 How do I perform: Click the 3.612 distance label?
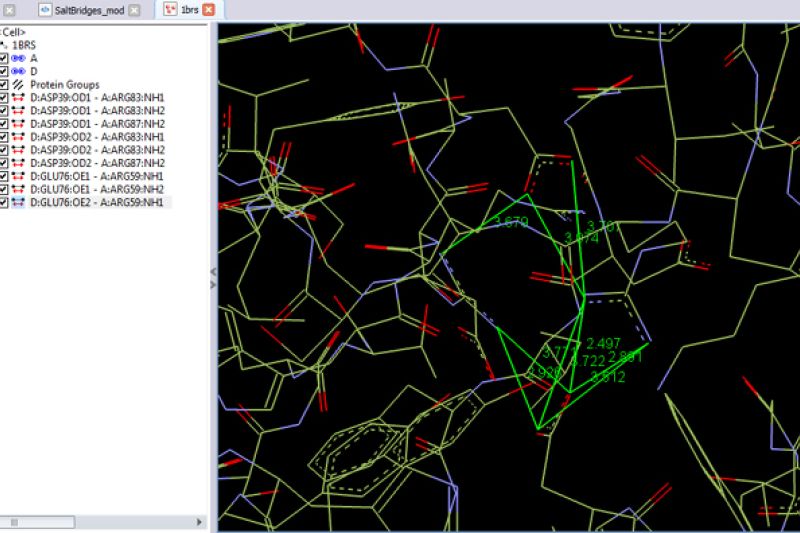click(608, 377)
